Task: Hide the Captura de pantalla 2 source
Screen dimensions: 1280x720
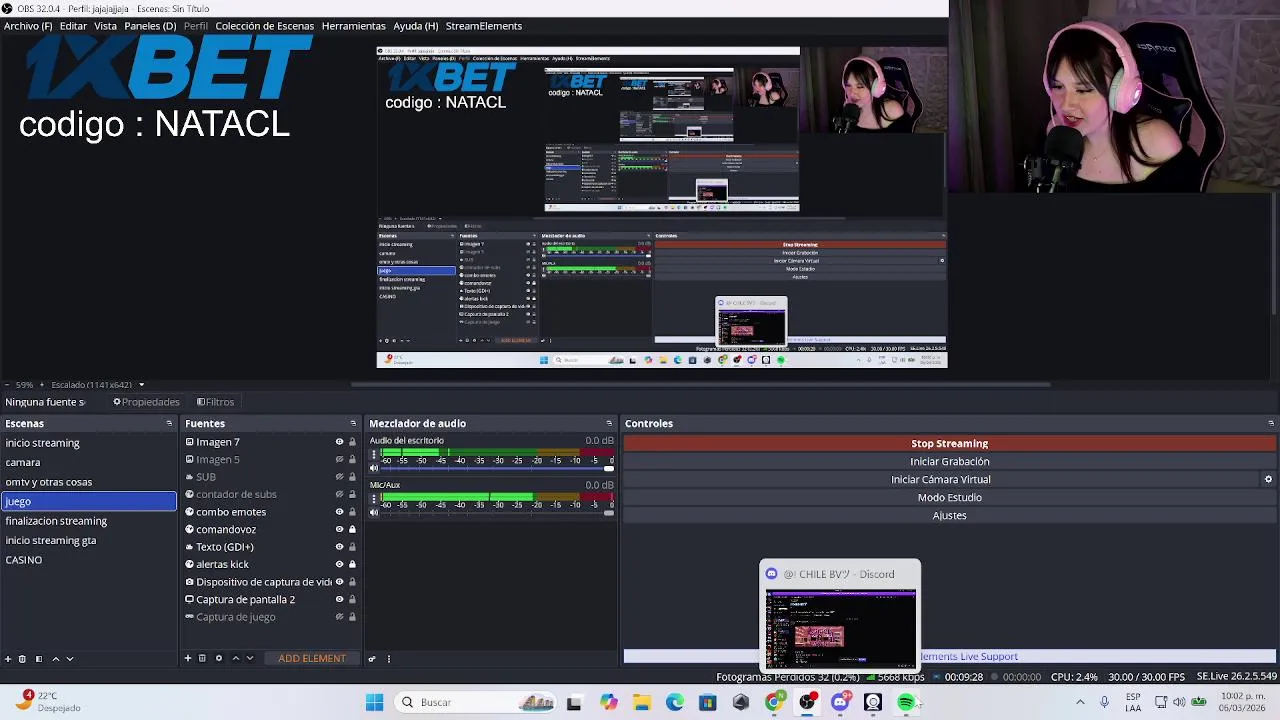Action: [x=339, y=599]
